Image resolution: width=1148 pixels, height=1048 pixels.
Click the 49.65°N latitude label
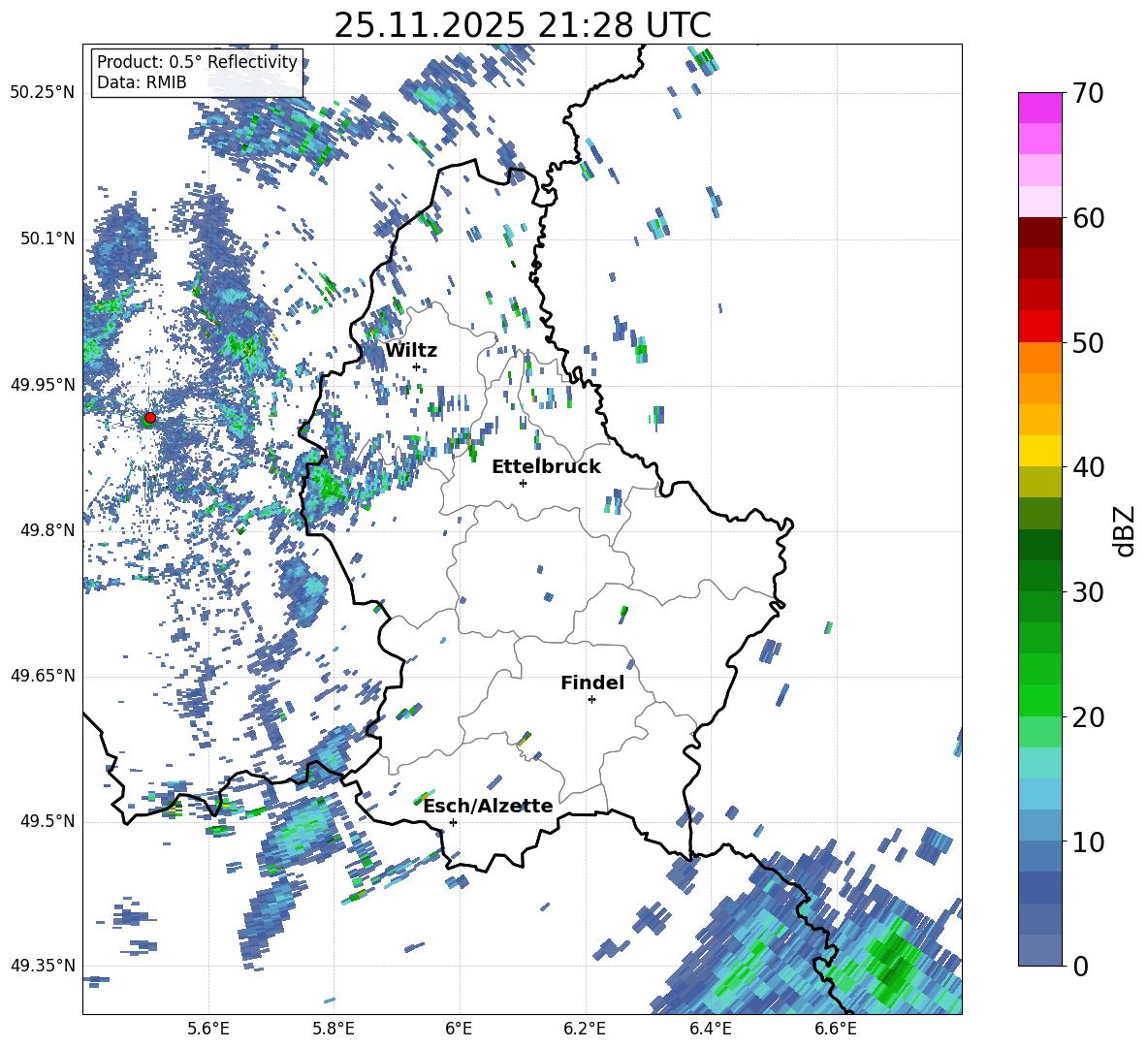click(43, 676)
